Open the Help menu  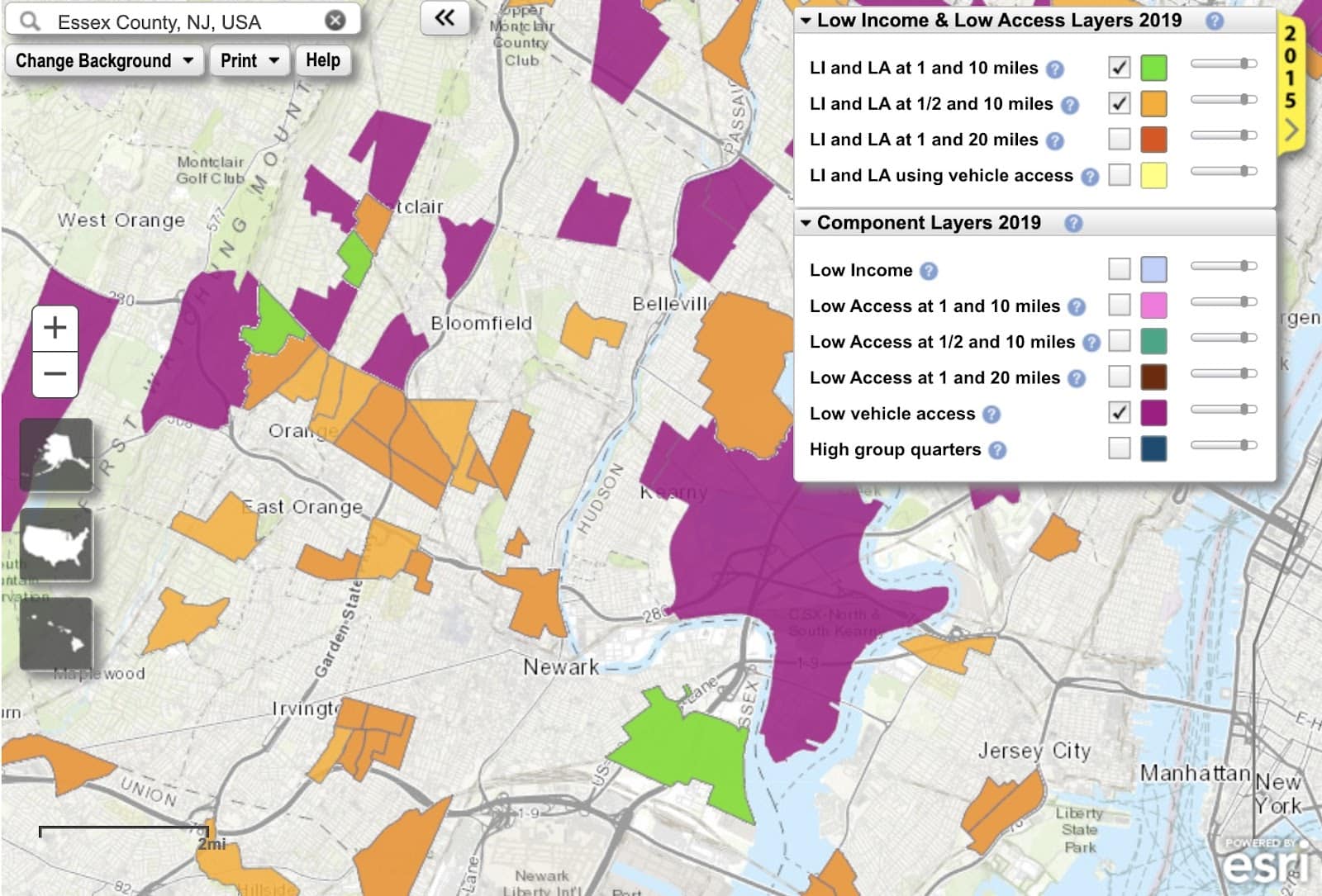tap(323, 60)
